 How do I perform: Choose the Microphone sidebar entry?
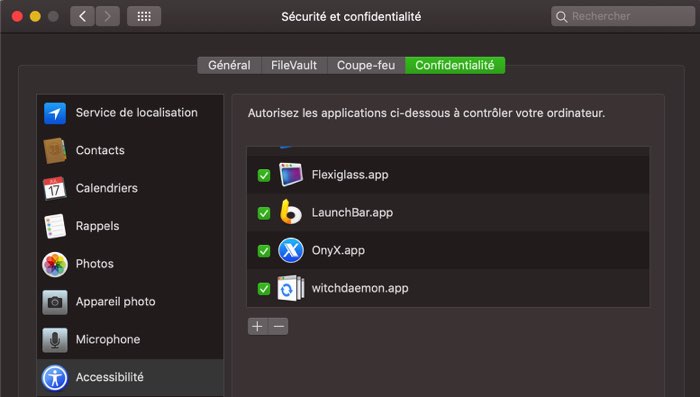130,339
